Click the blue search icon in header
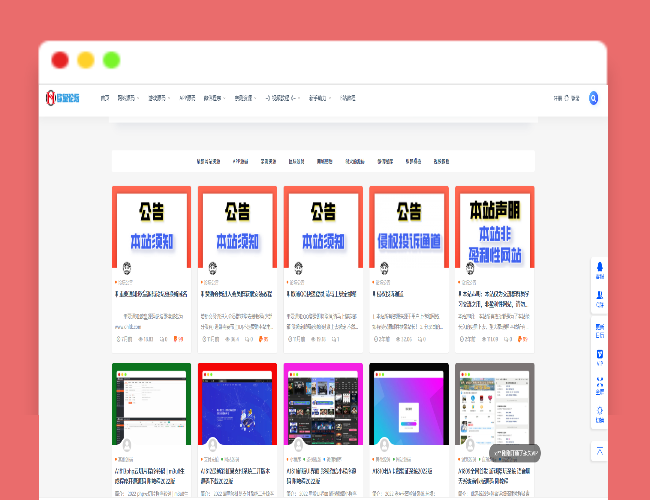Viewport: 650px width, 500px height. click(593, 98)
